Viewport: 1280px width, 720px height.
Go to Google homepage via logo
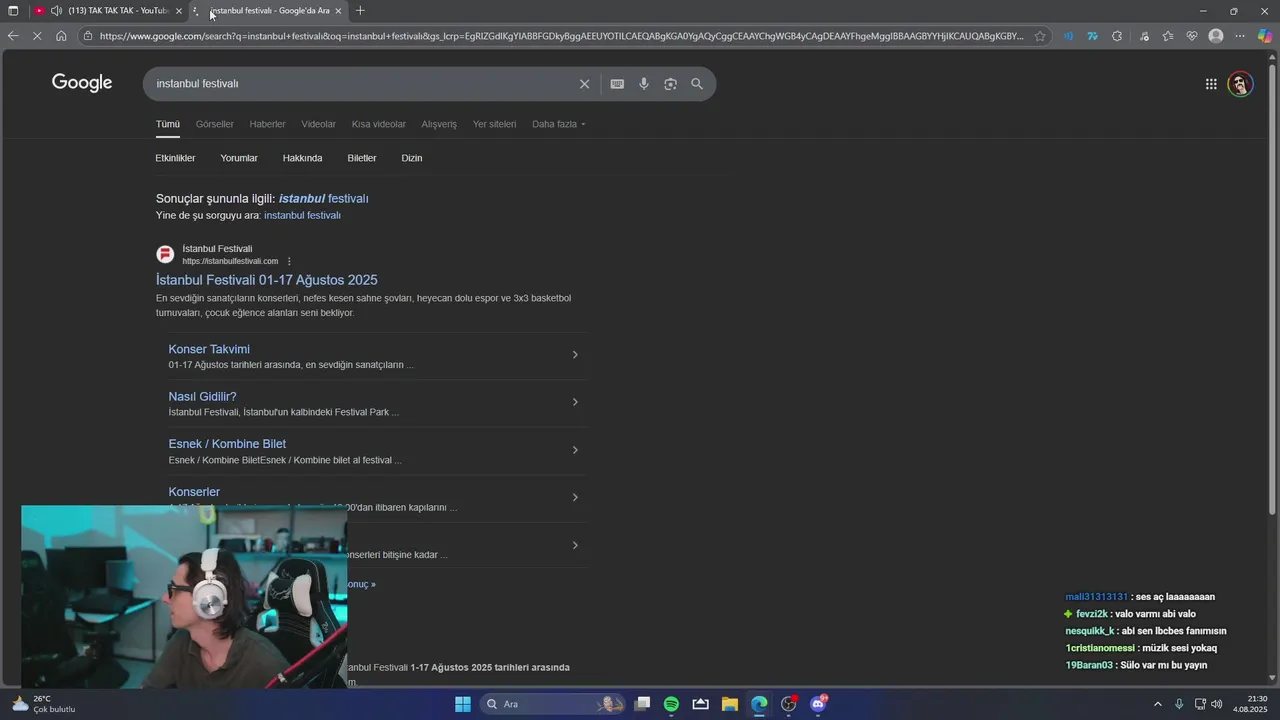point(82,83)
